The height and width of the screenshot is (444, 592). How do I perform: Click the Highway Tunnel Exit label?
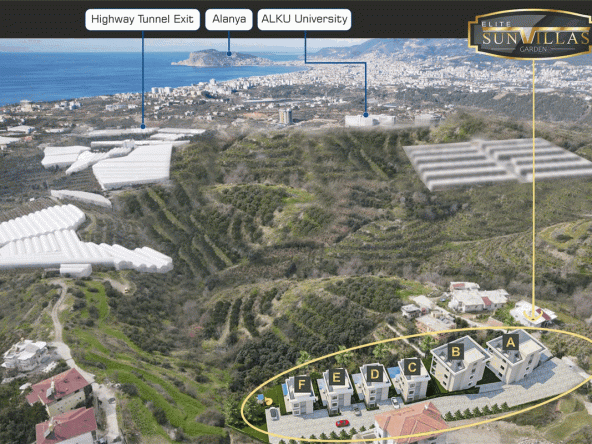(x=142, y=19)
